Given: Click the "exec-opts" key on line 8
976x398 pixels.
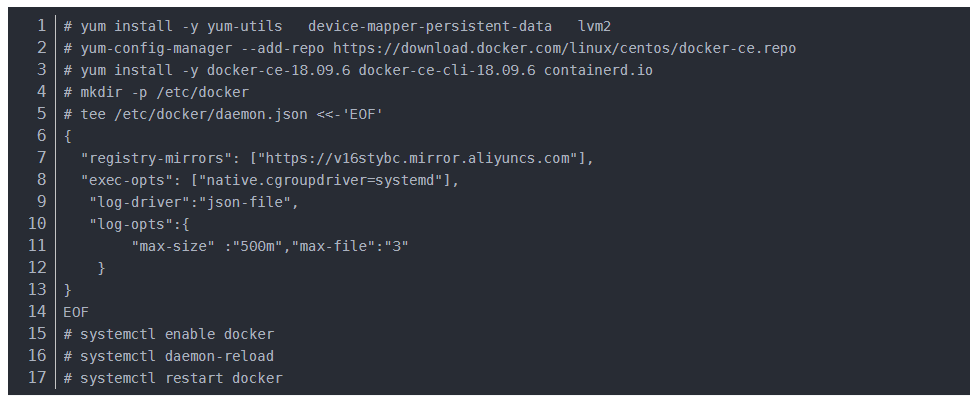Looking at the screenshot, I should point(126,181).
